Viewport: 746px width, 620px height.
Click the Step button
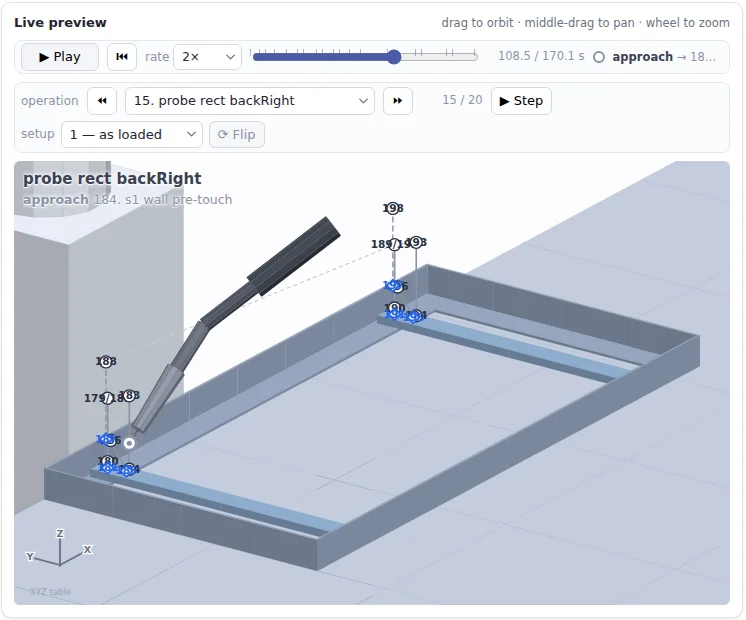click(x=521, y=101)
